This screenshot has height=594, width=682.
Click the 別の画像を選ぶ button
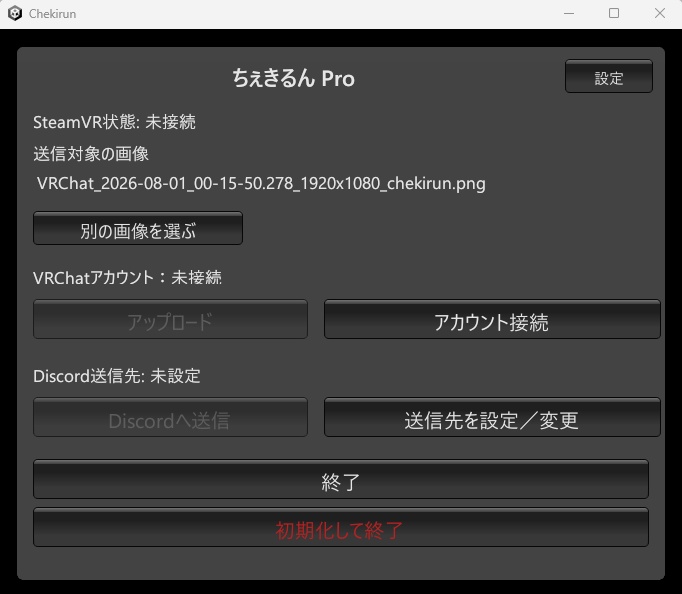coord(138,228)
